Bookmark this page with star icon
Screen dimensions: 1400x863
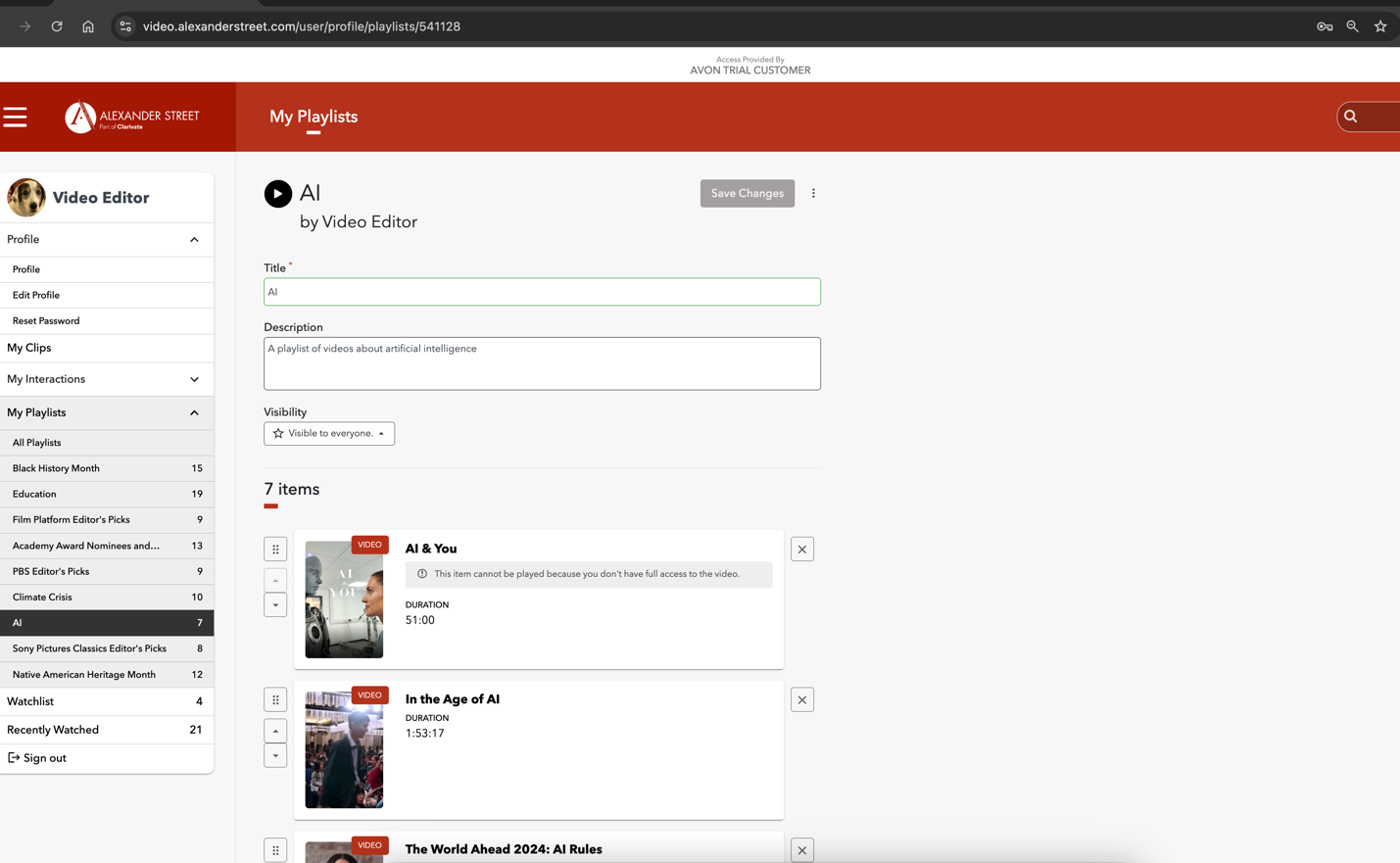tap(1379, 26)
